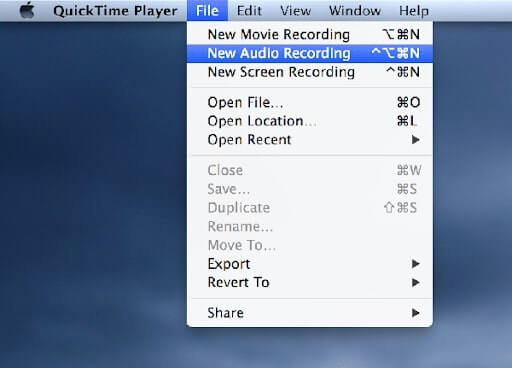Click QuickTime Player application menu
Screen dimensions: 512x368
tap(115, 11)
